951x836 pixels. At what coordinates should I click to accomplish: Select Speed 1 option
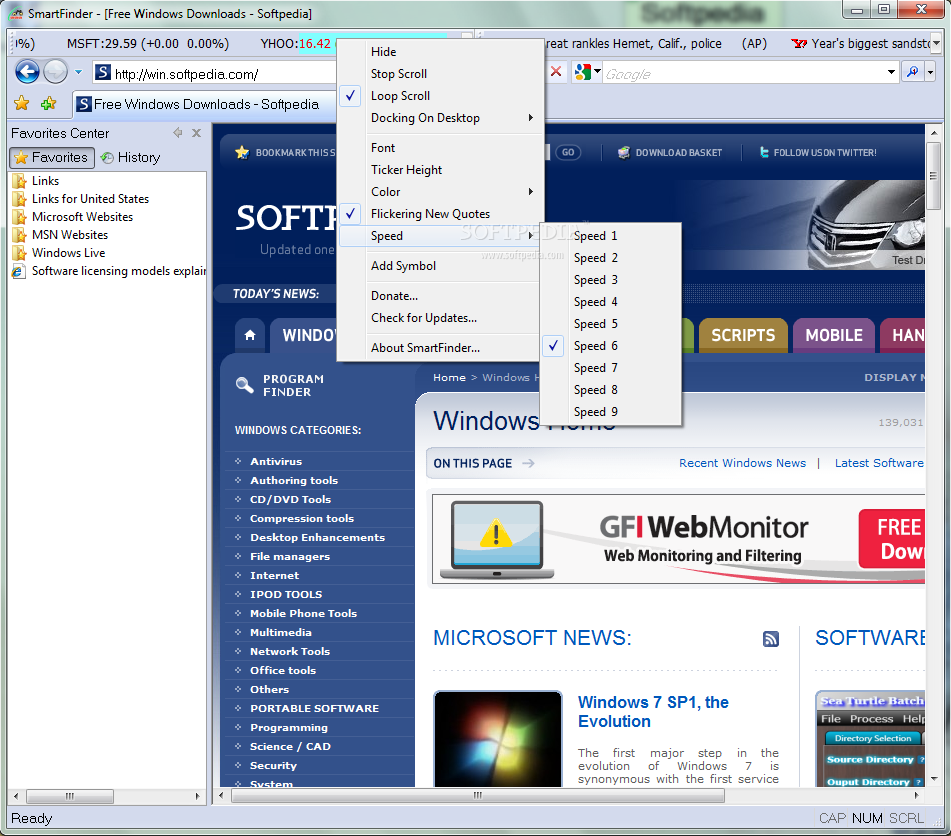pyautogui.click(x=611, y=236)
